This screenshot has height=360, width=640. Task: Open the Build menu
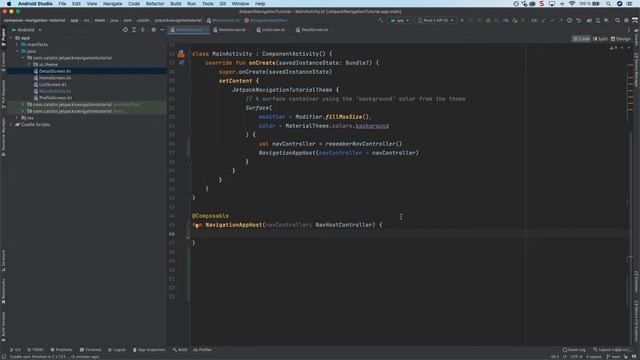point(176,4)
